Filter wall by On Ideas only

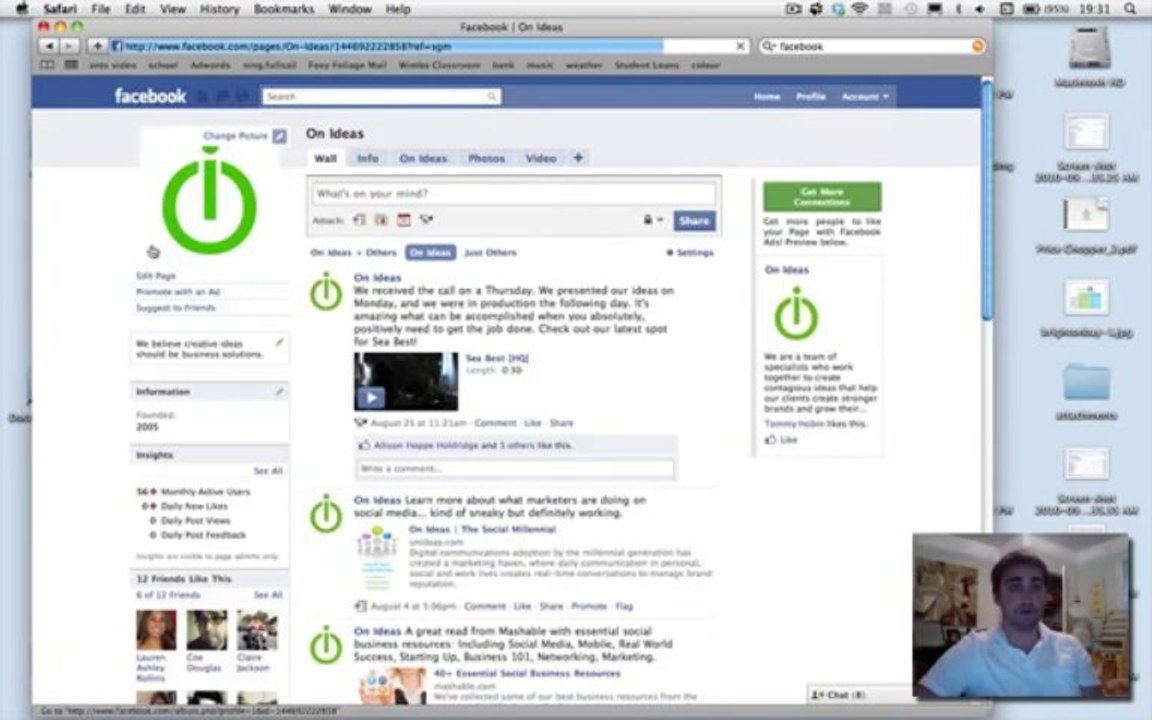(431, 252)
